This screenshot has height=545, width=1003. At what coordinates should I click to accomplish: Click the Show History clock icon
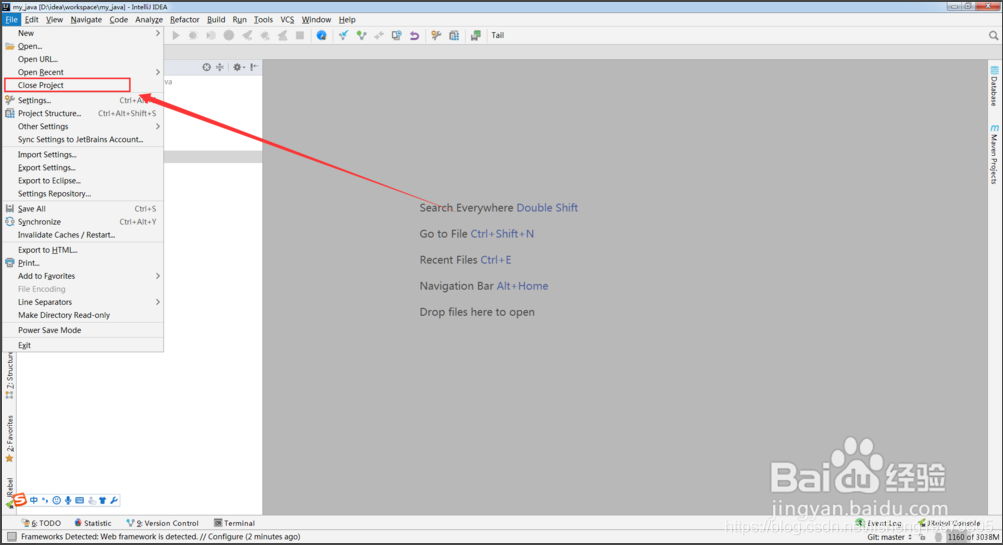click(x=397, y=35)
